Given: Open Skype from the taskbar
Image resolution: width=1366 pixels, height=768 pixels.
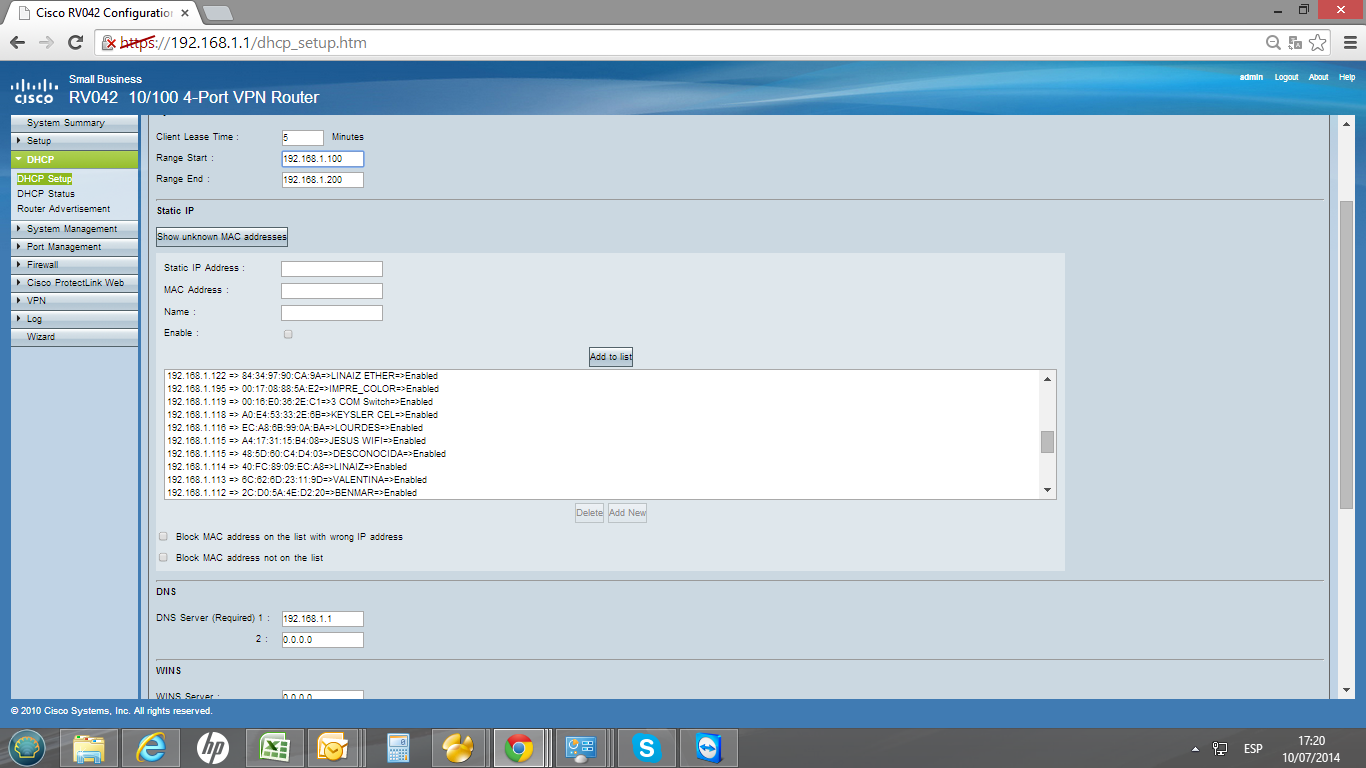Looking at the screenshot, I should click(647, 747).
